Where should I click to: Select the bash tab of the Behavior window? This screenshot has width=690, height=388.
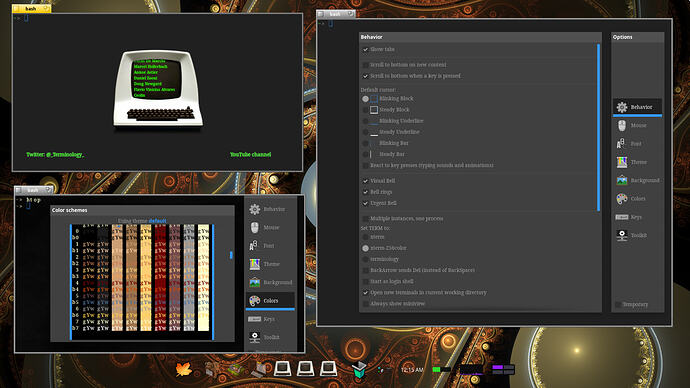(336, 14)
